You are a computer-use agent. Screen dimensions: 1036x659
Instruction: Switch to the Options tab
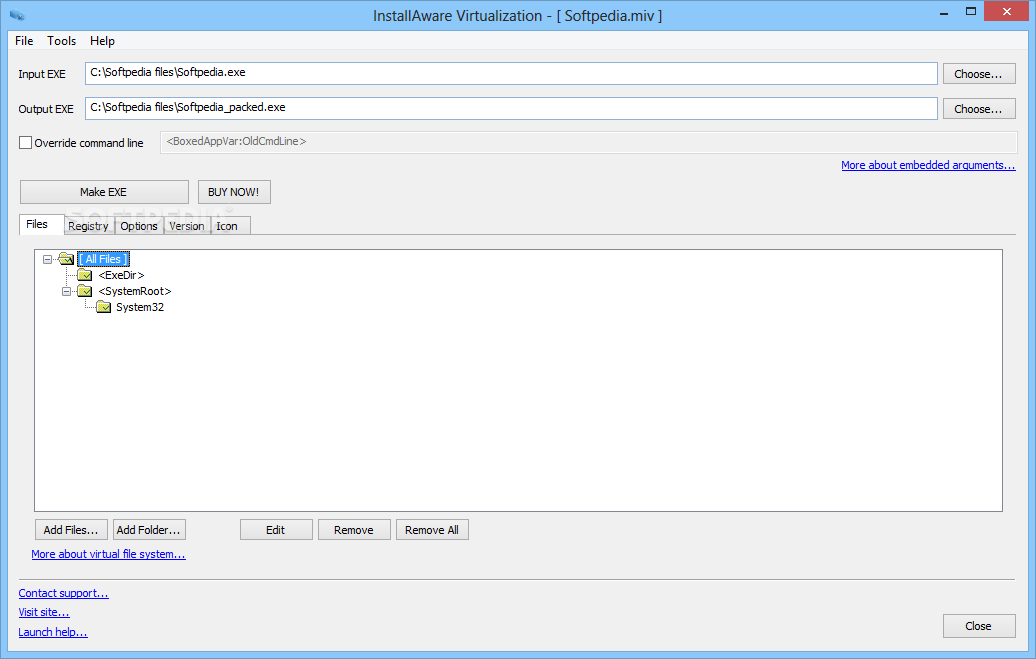[x=139, y=226]
